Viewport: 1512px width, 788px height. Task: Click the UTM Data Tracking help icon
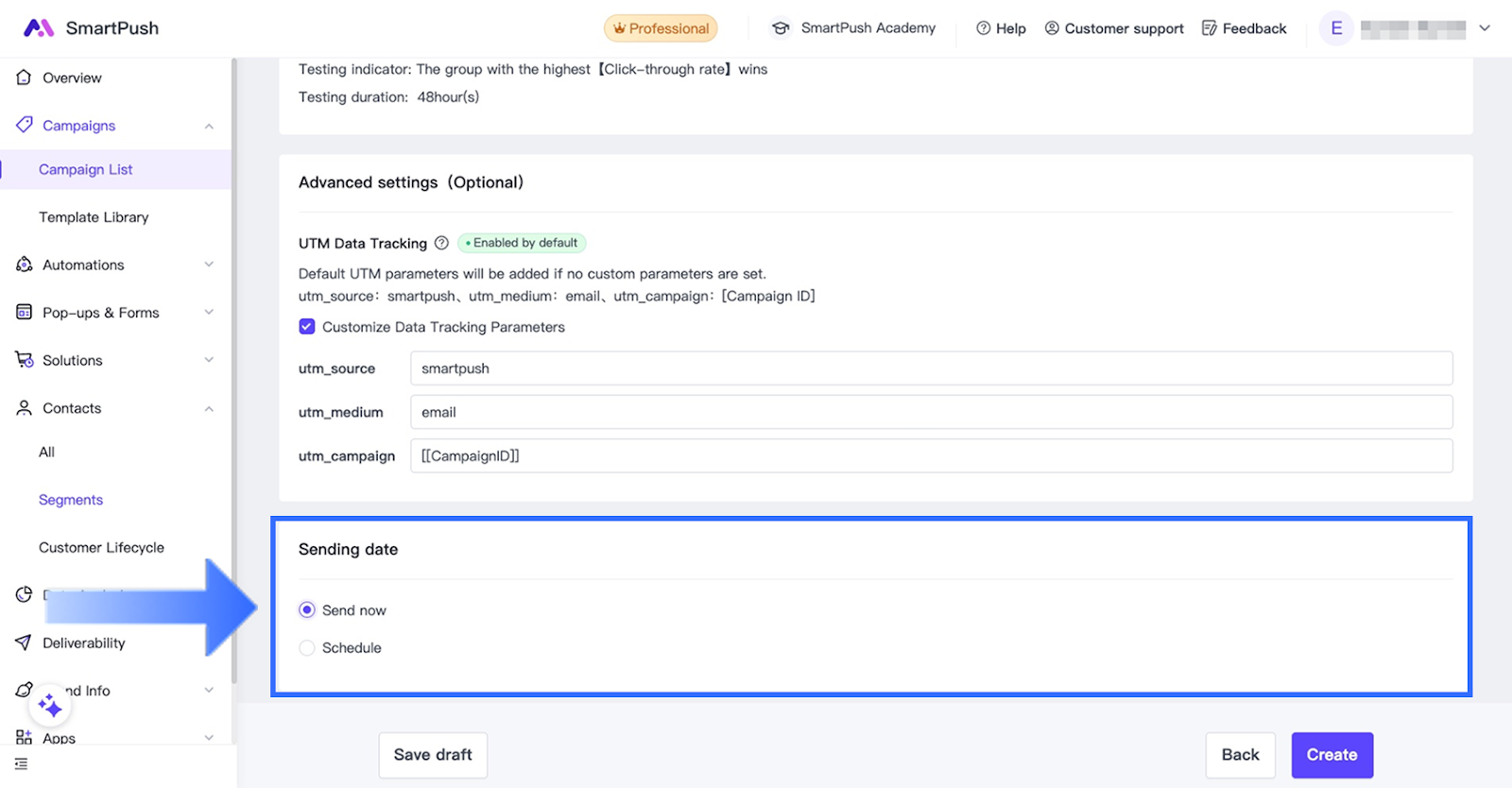441,243
